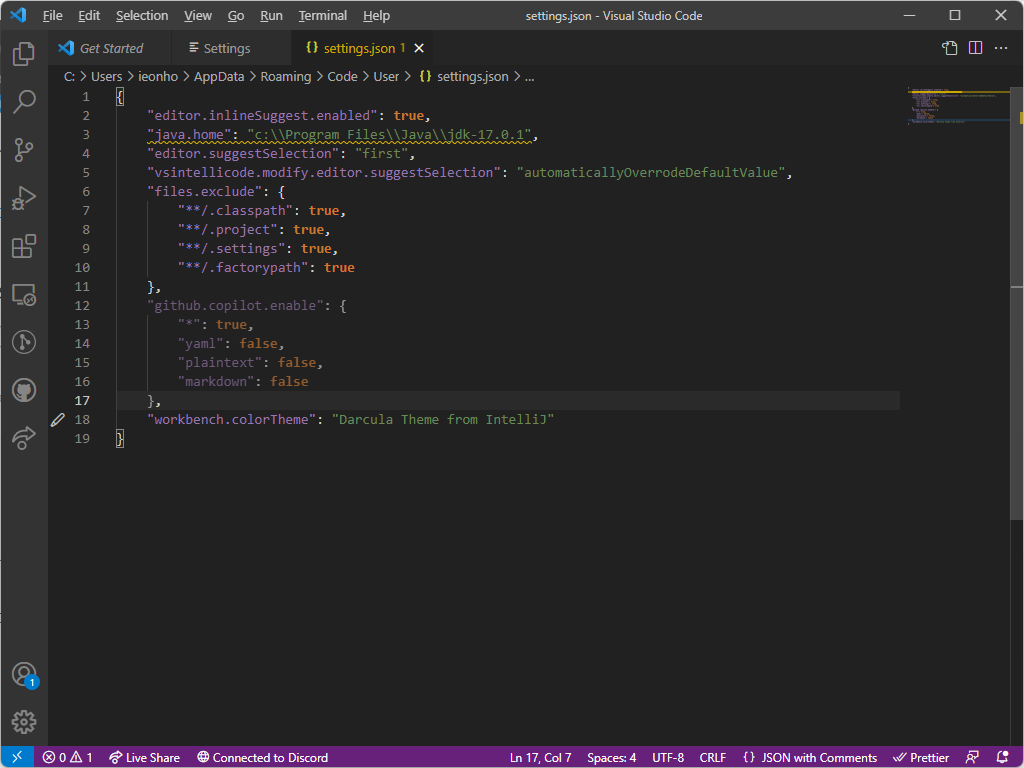
Task: Open Live Share icon in activity bar
Action: click(24, 438)
